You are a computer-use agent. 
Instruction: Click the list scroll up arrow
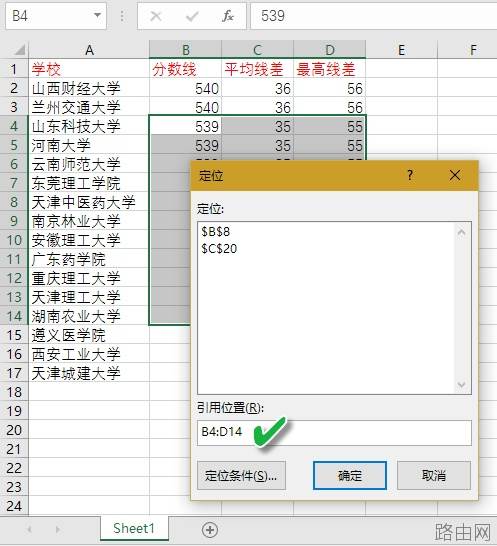[461, 232]
